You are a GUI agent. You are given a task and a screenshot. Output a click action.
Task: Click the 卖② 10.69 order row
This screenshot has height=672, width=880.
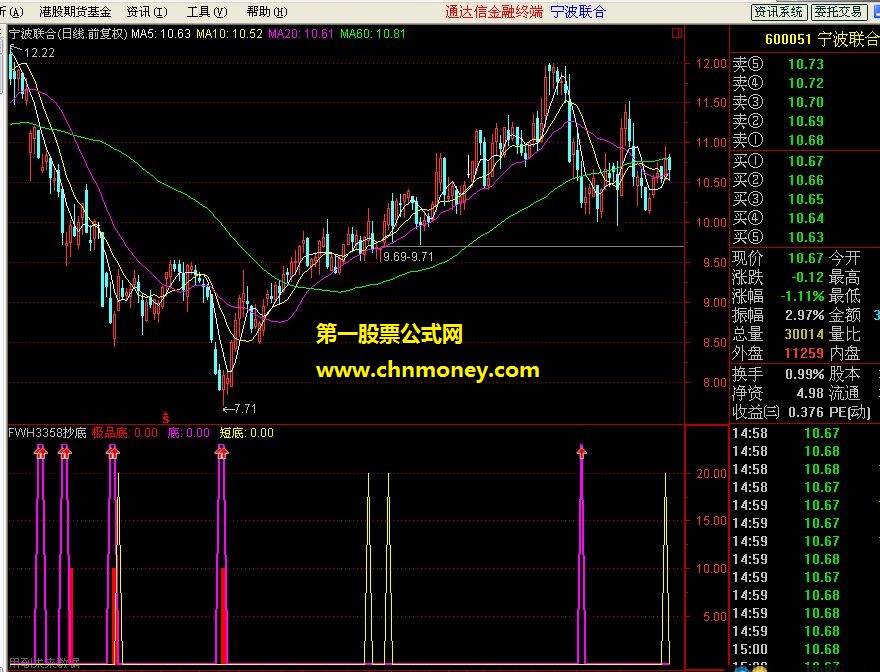tap(804, 121)
